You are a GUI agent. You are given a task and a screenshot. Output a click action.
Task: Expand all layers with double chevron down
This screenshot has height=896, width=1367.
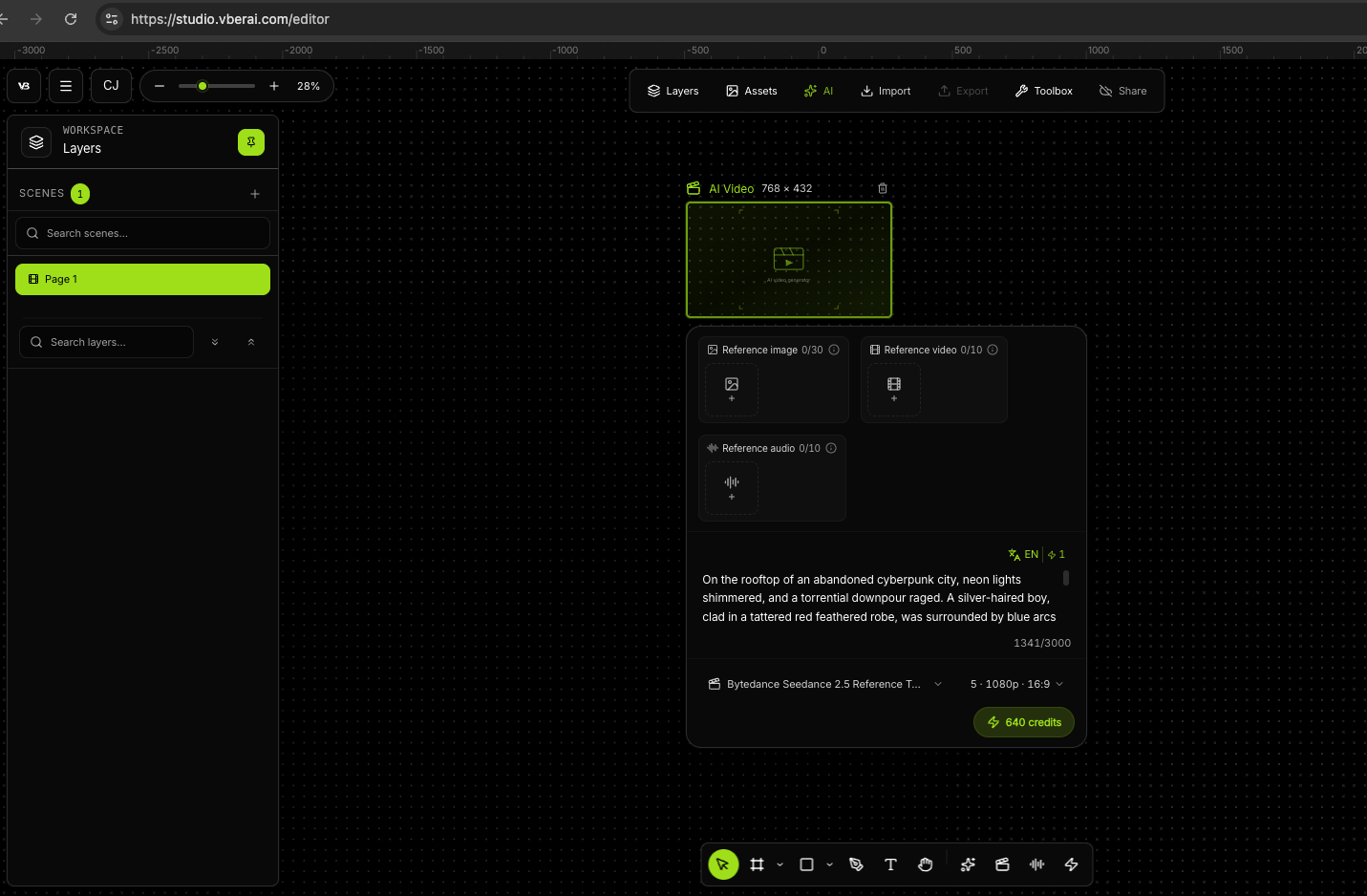pos(215,342)
